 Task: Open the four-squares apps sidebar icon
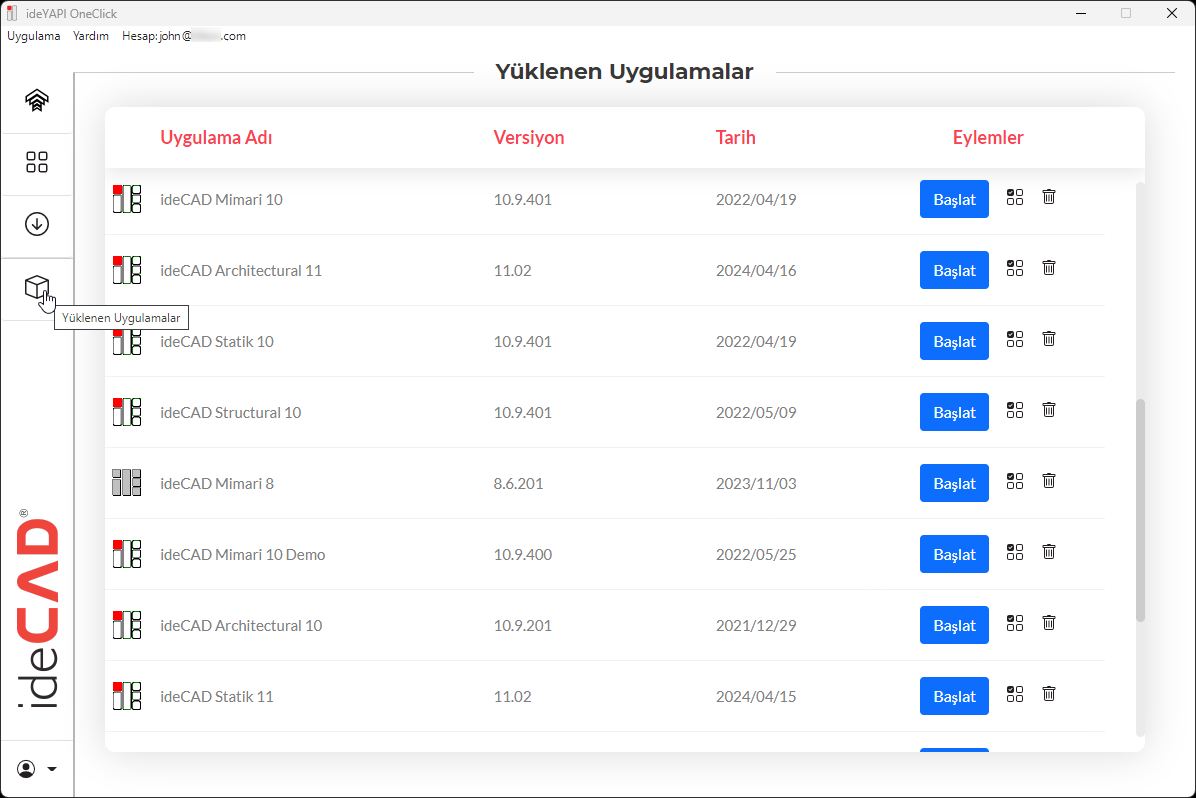[37, 162]
